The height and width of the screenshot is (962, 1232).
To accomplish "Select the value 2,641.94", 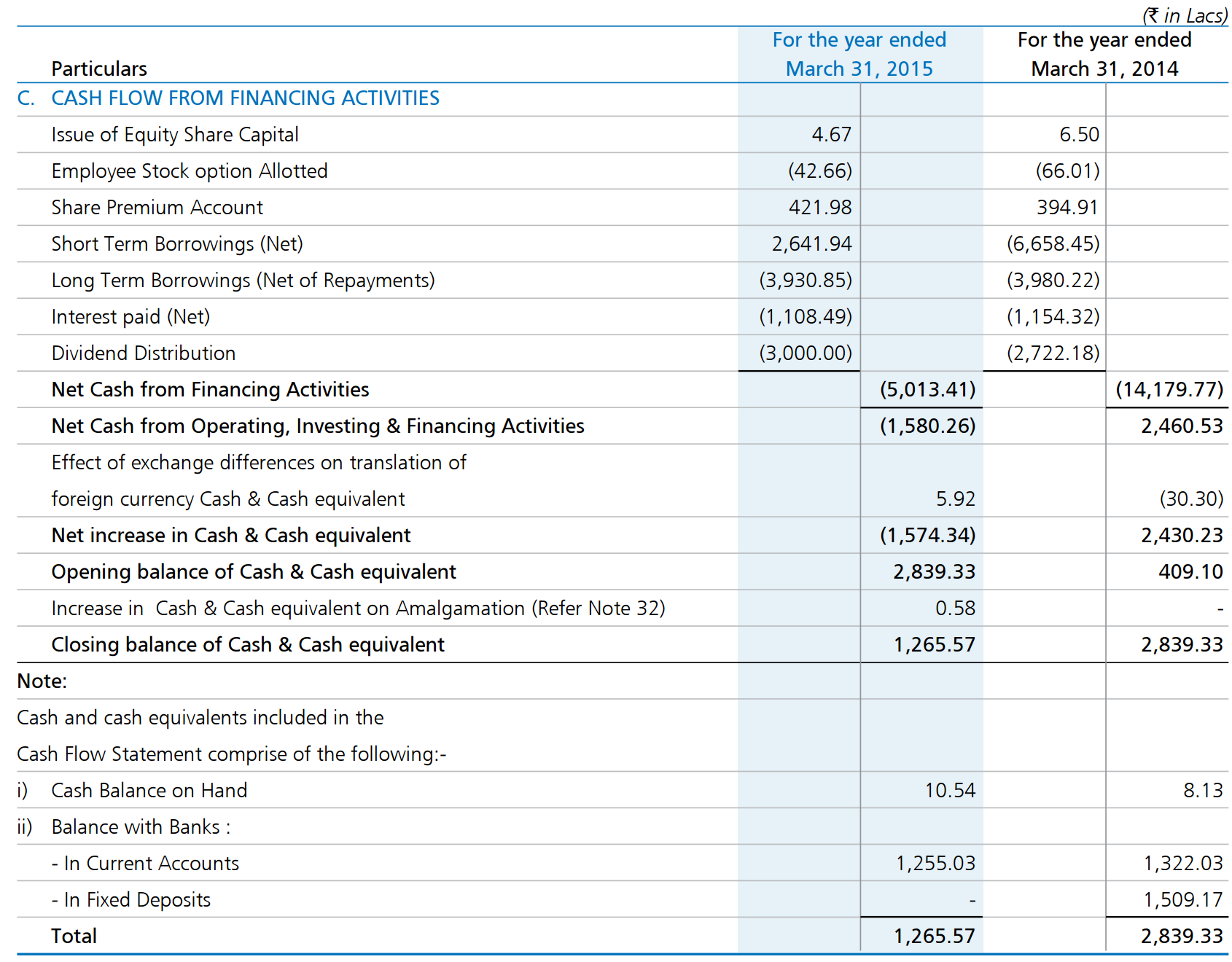I will 811,243.
